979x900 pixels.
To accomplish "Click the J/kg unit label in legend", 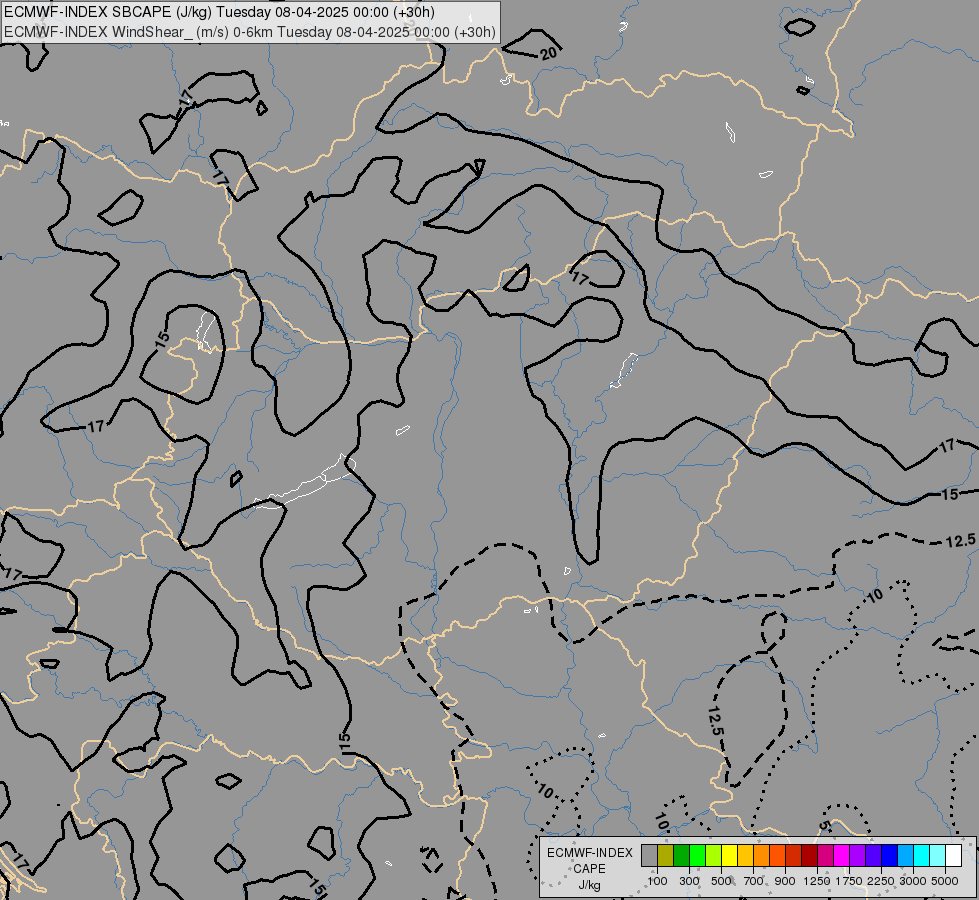I will pyautogui.click(x=589, y=885).
